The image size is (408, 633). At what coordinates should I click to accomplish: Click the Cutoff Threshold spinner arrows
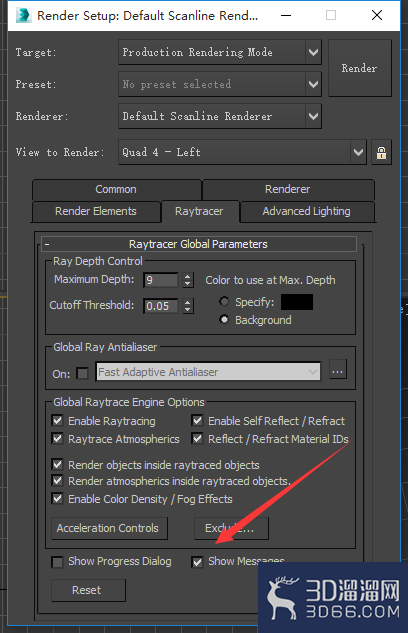coord(188,306)
